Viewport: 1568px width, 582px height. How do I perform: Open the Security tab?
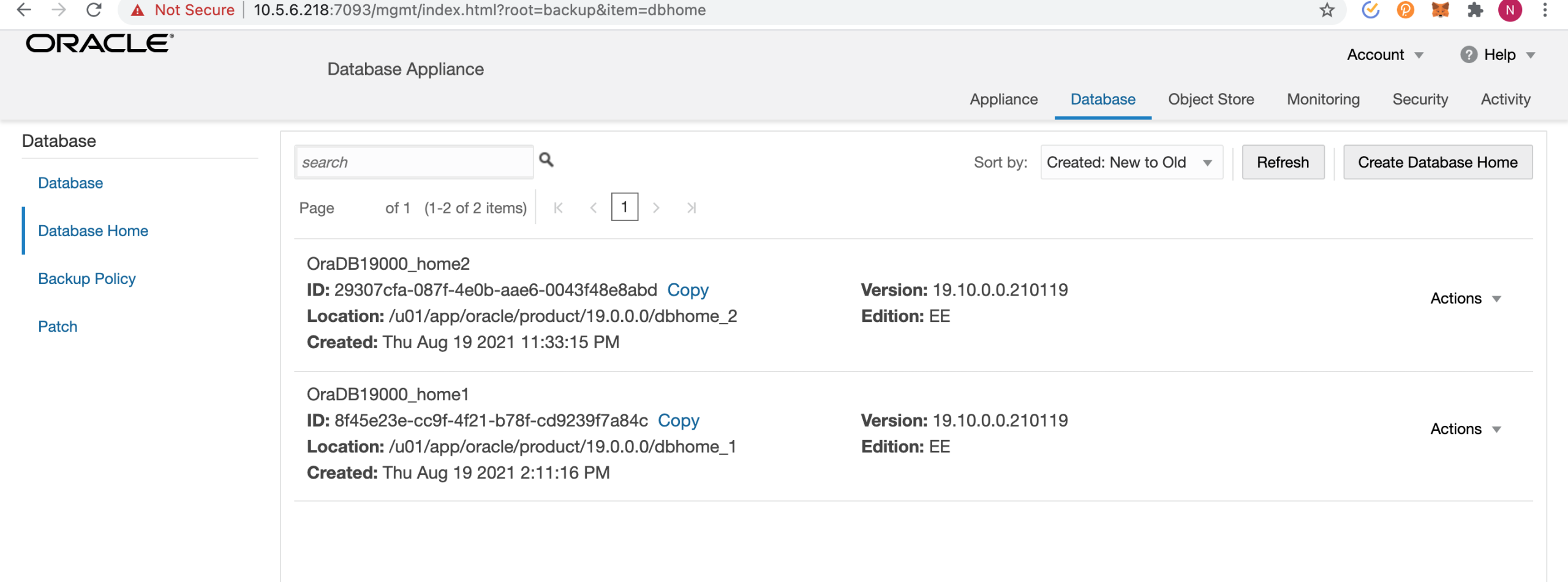tap(1420, 99)
